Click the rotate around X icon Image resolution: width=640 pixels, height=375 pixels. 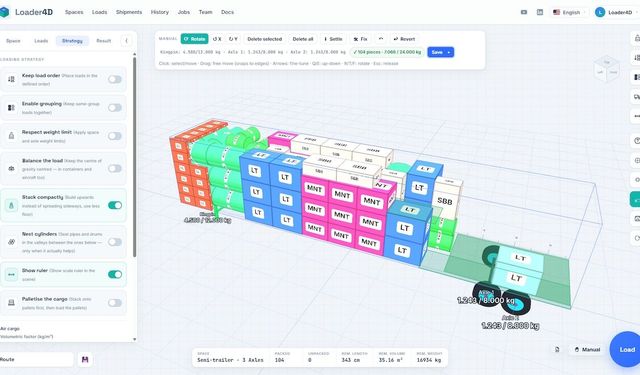point(217,39)
